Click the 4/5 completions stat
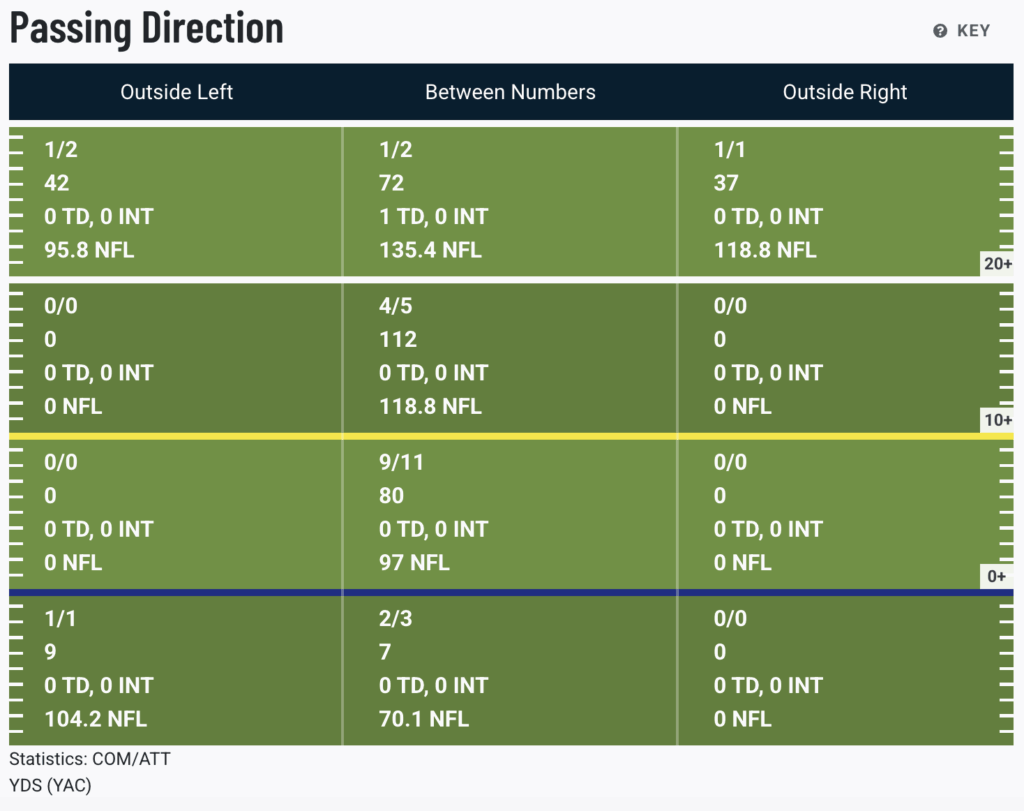 (x=396, y=306)
